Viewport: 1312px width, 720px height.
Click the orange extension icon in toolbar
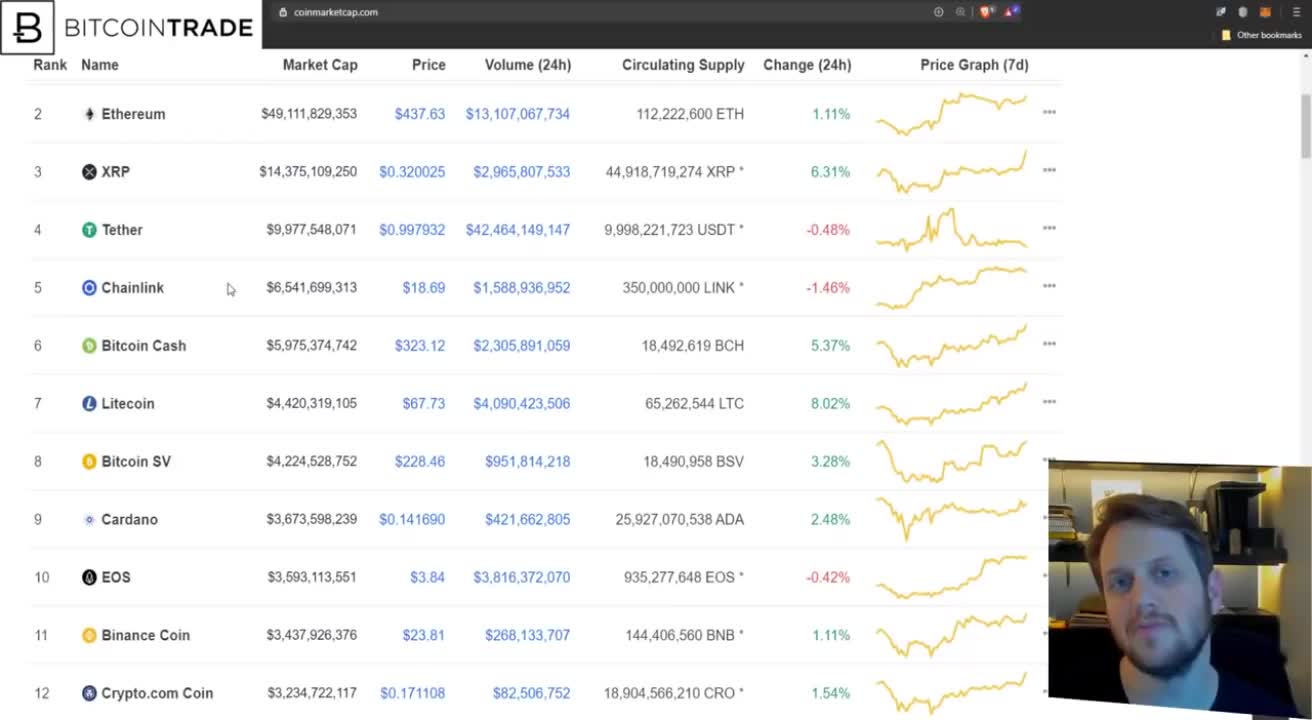tap(1264, 12)
